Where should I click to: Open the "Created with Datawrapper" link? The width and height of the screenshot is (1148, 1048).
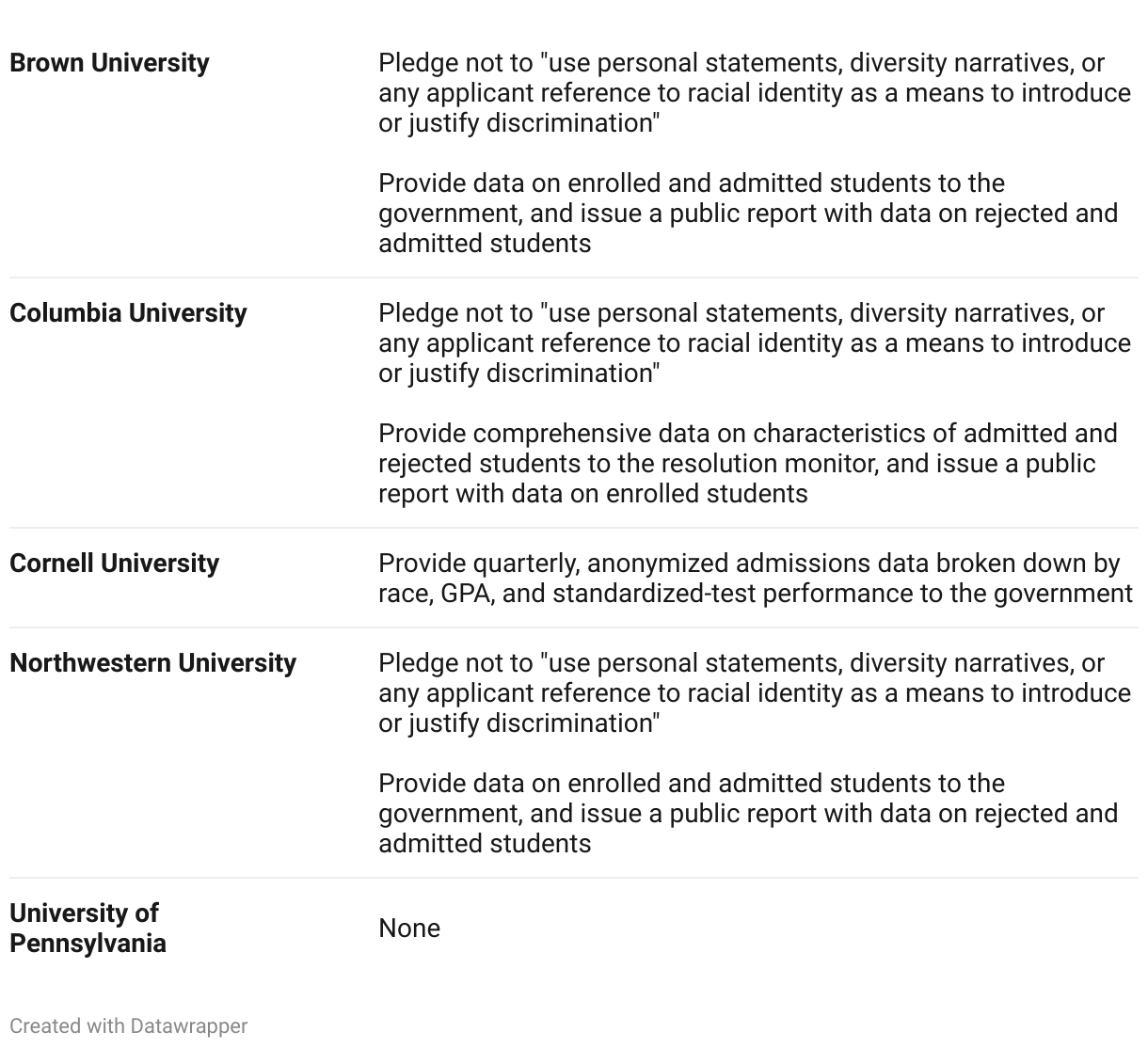point(128,1026)
